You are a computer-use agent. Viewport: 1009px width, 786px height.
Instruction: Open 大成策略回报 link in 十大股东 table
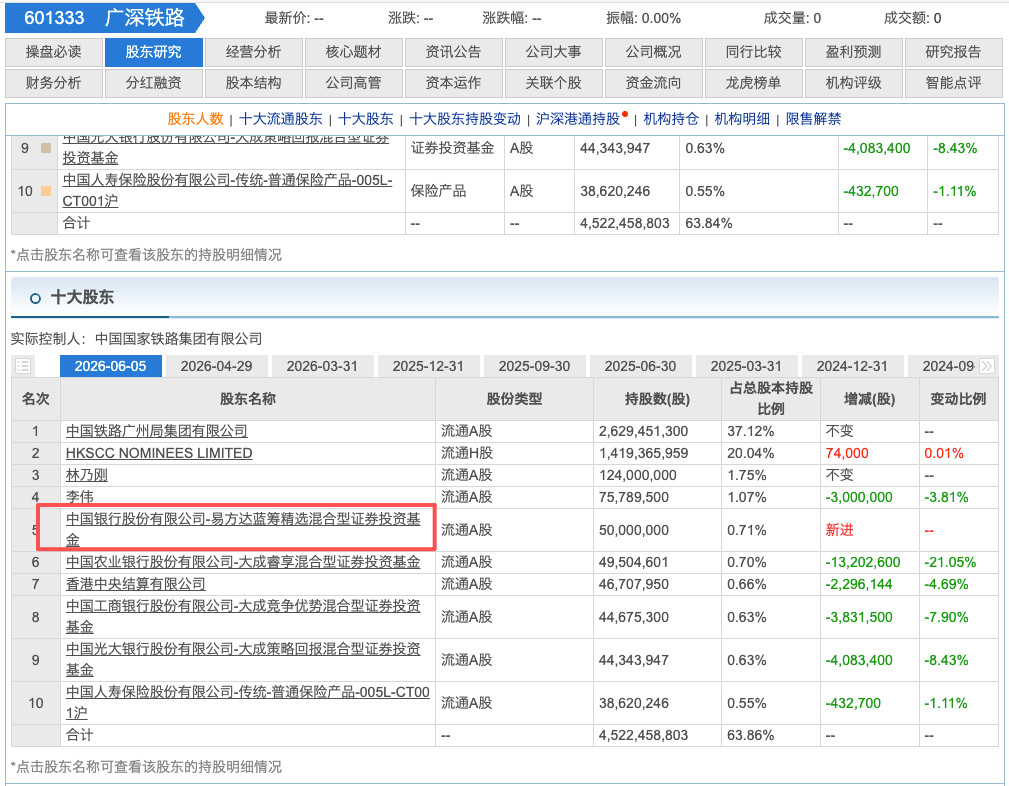point(243,660)
